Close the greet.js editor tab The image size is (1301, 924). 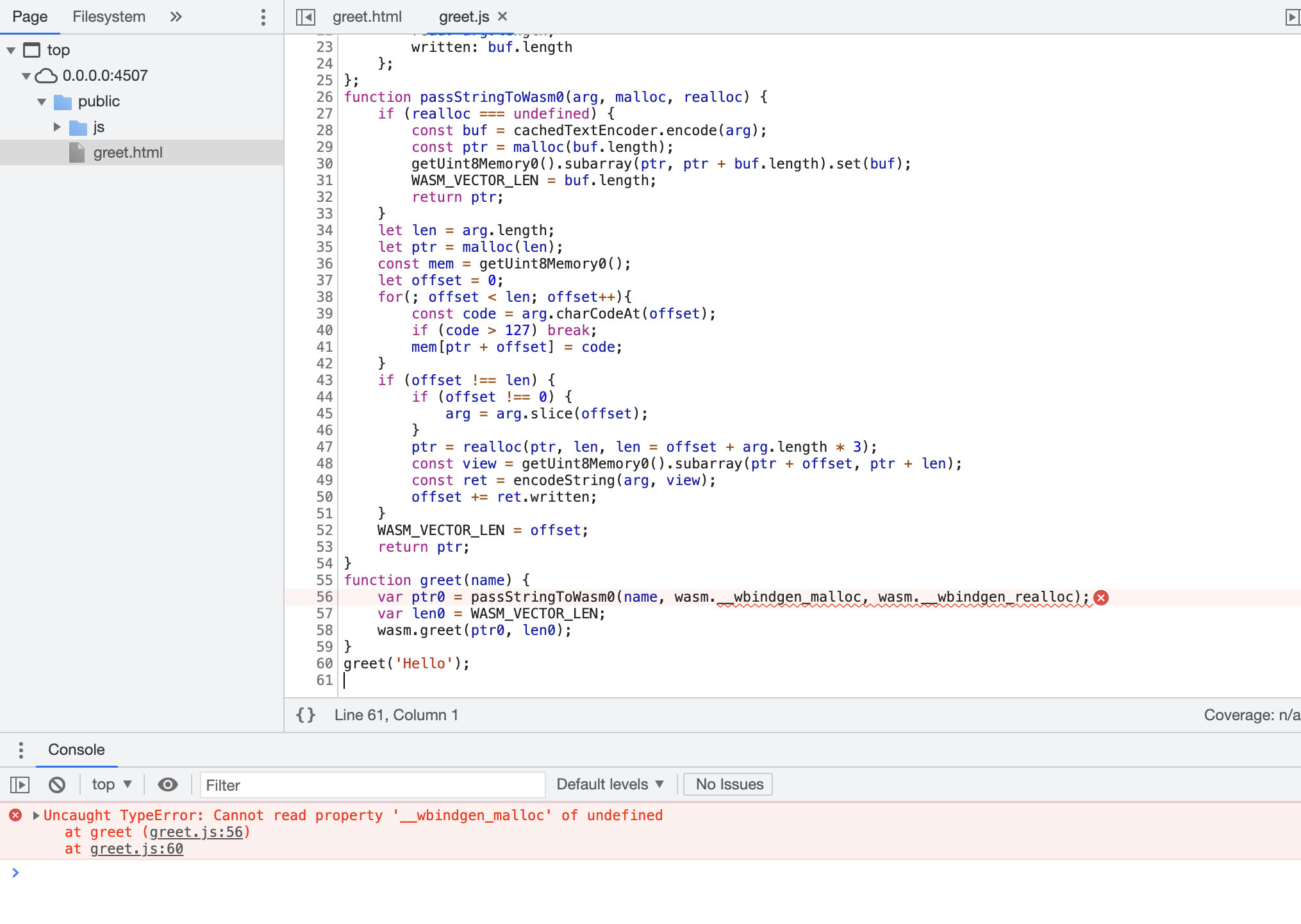click(504, 17)
